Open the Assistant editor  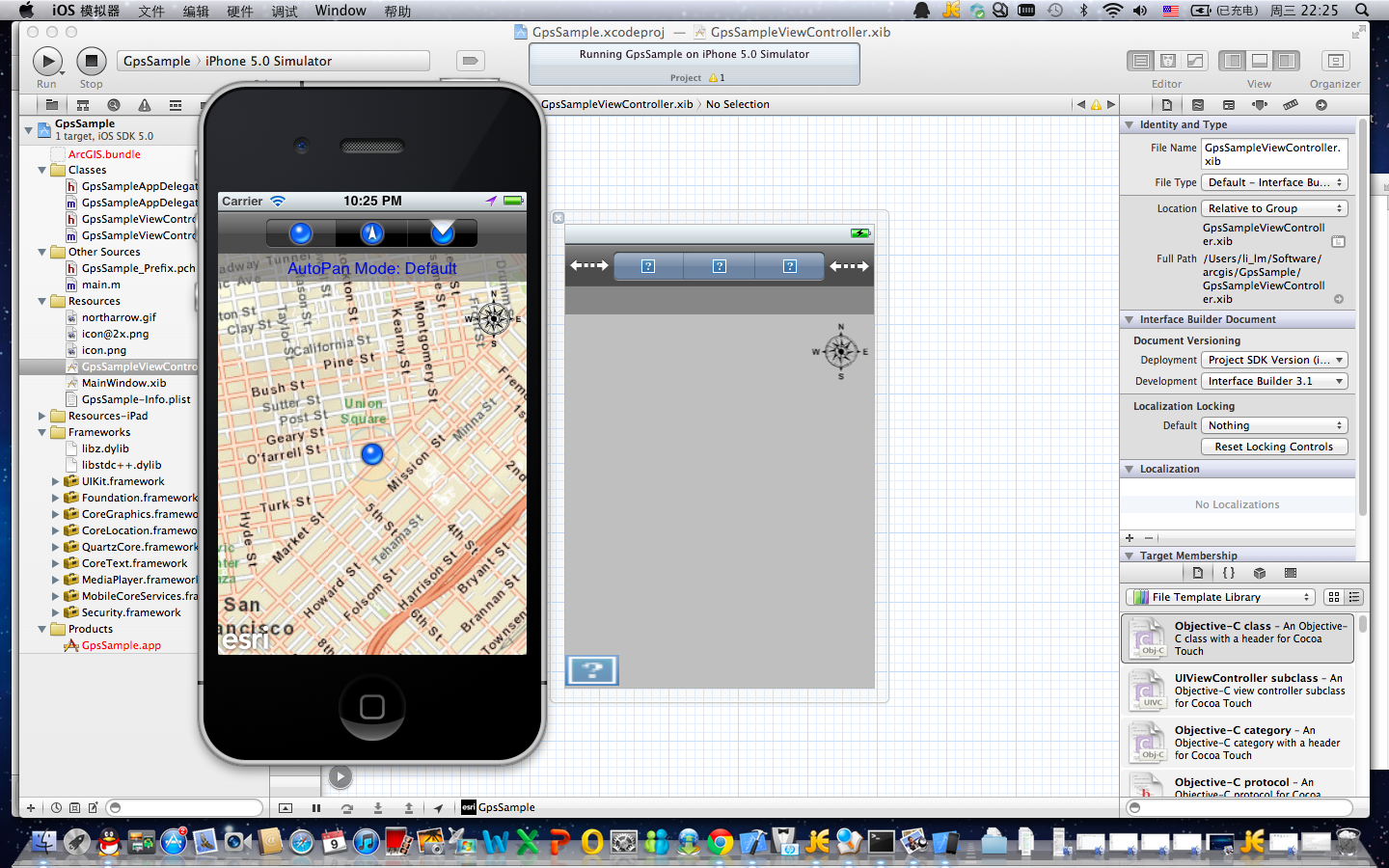pos(1167,61)
